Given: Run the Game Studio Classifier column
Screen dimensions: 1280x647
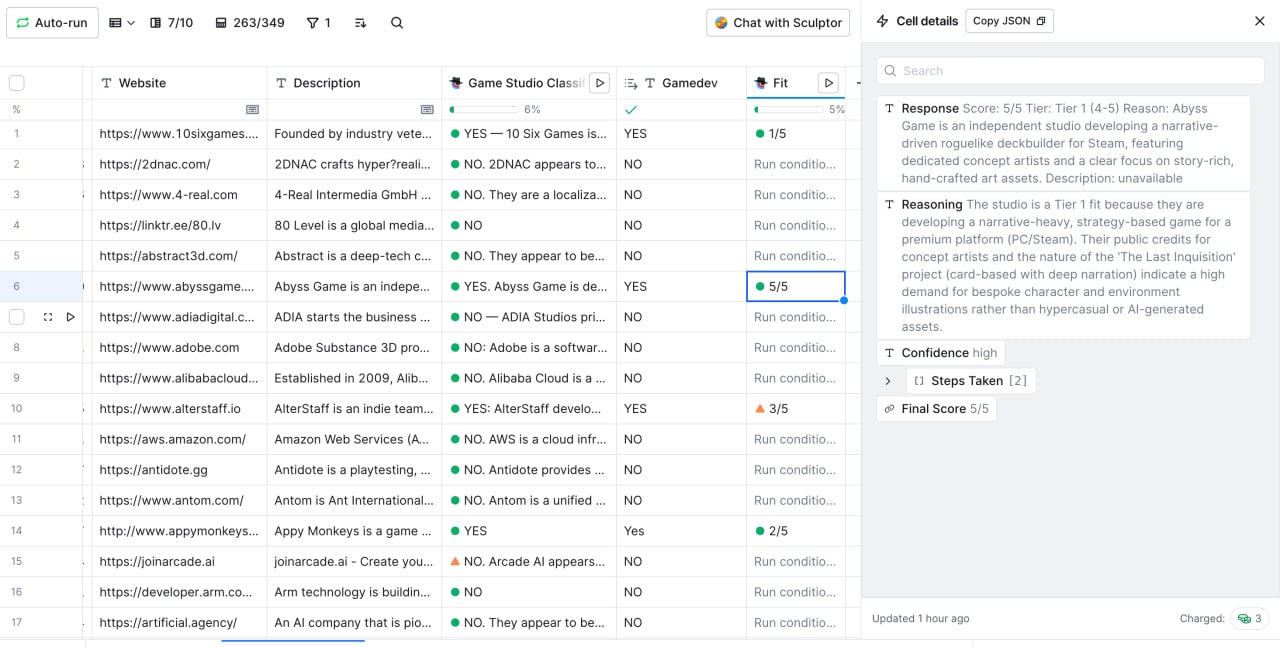Looking at the screenshot, I should pyautogui.click(x=599, y=83).
